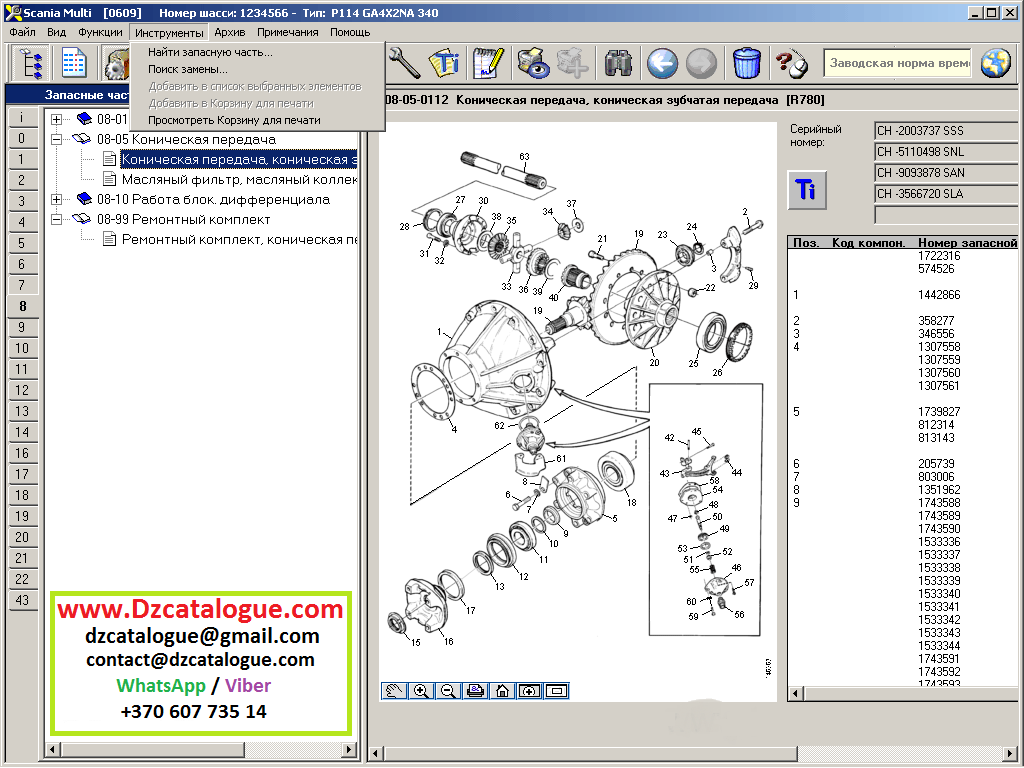Image resolution: width=1024 pixels, height=768 pixels.
Task: Switch to group 10 in left number strip
Action: pyautogui.click(x=22, y=348)
